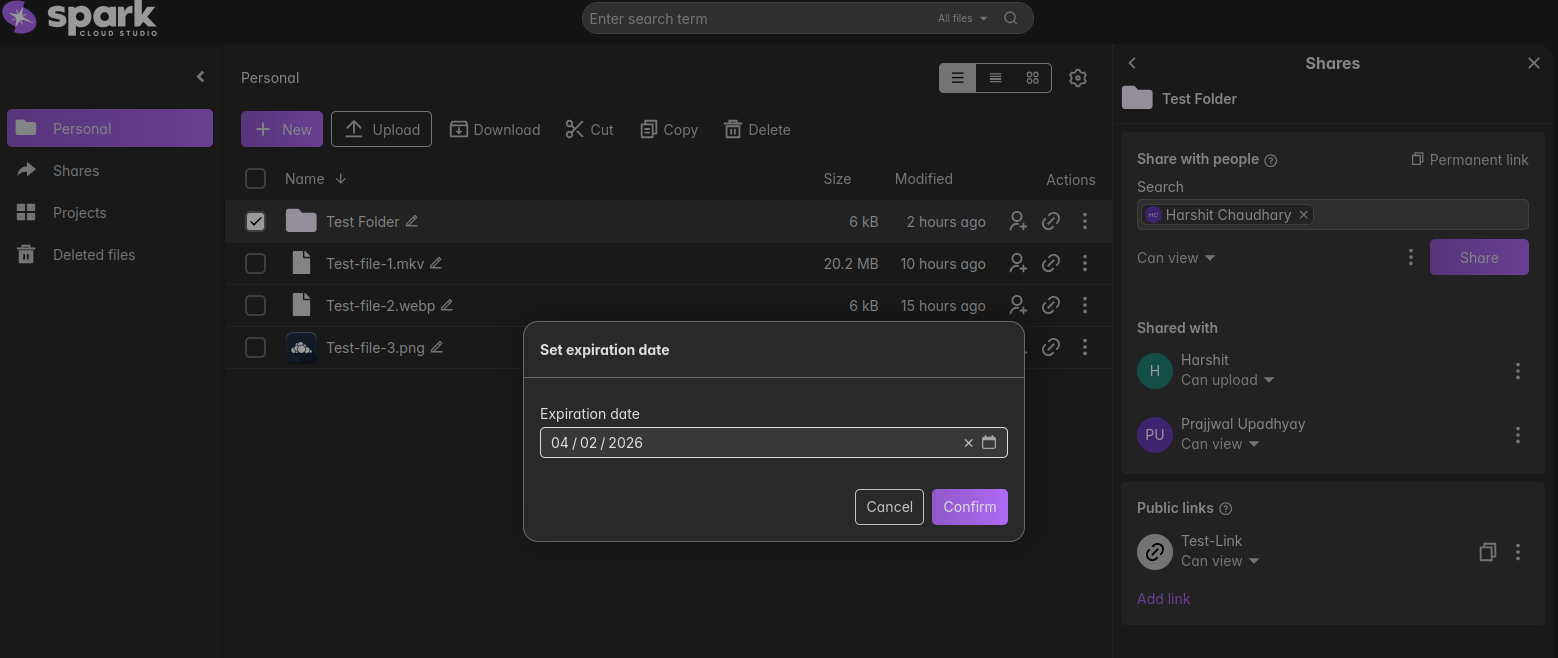Click the Add link hyperlink

click(x=1163, y=599)
